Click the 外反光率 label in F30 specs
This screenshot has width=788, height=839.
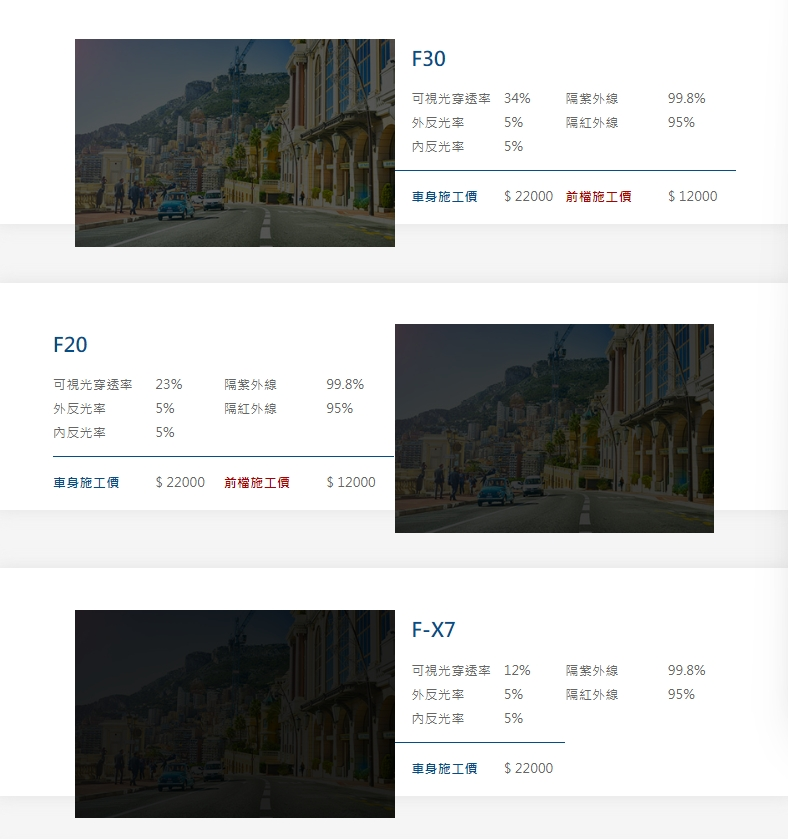coord(438,123)
